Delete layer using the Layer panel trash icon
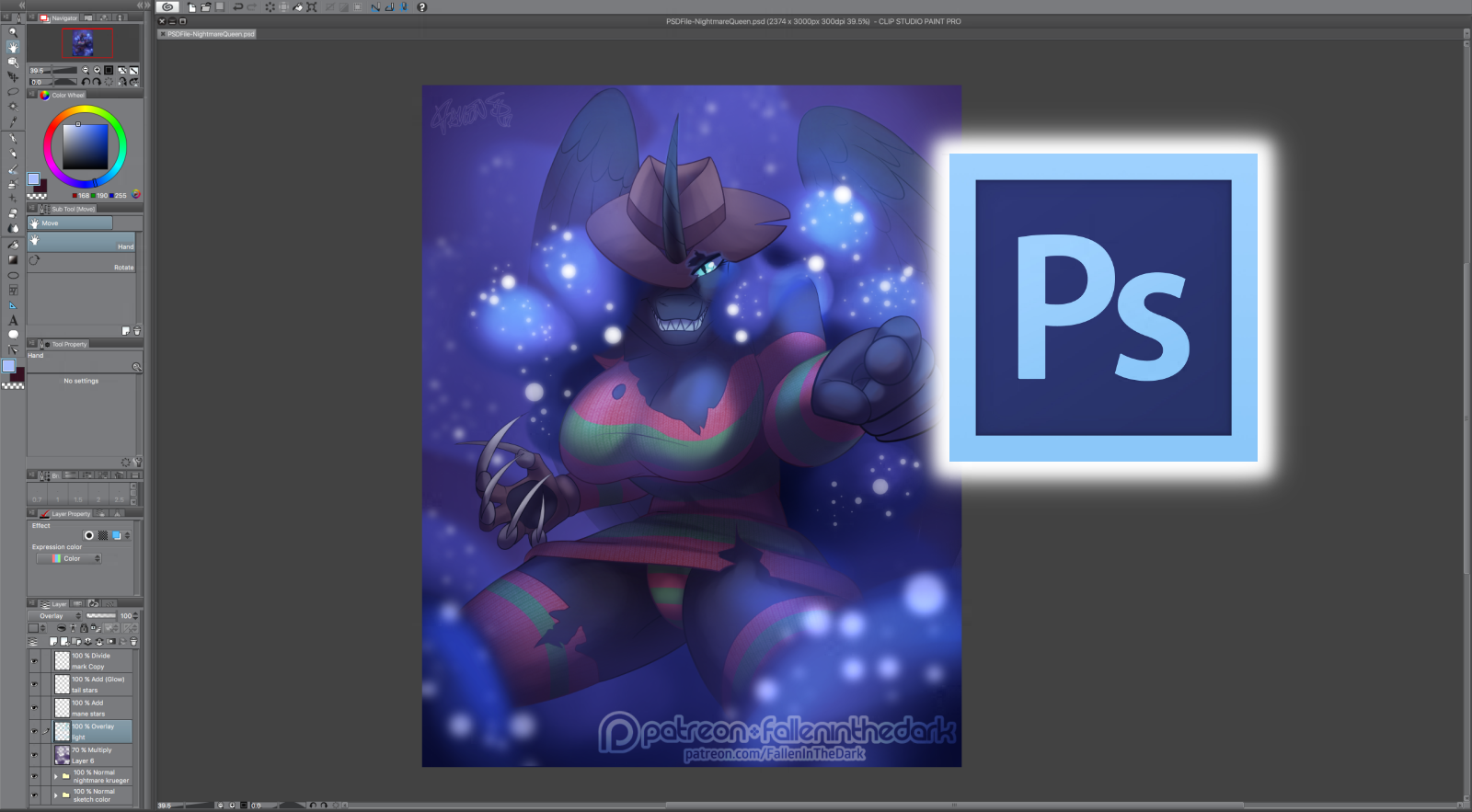Screen dimensions: 1472x812 coord(133,641)
